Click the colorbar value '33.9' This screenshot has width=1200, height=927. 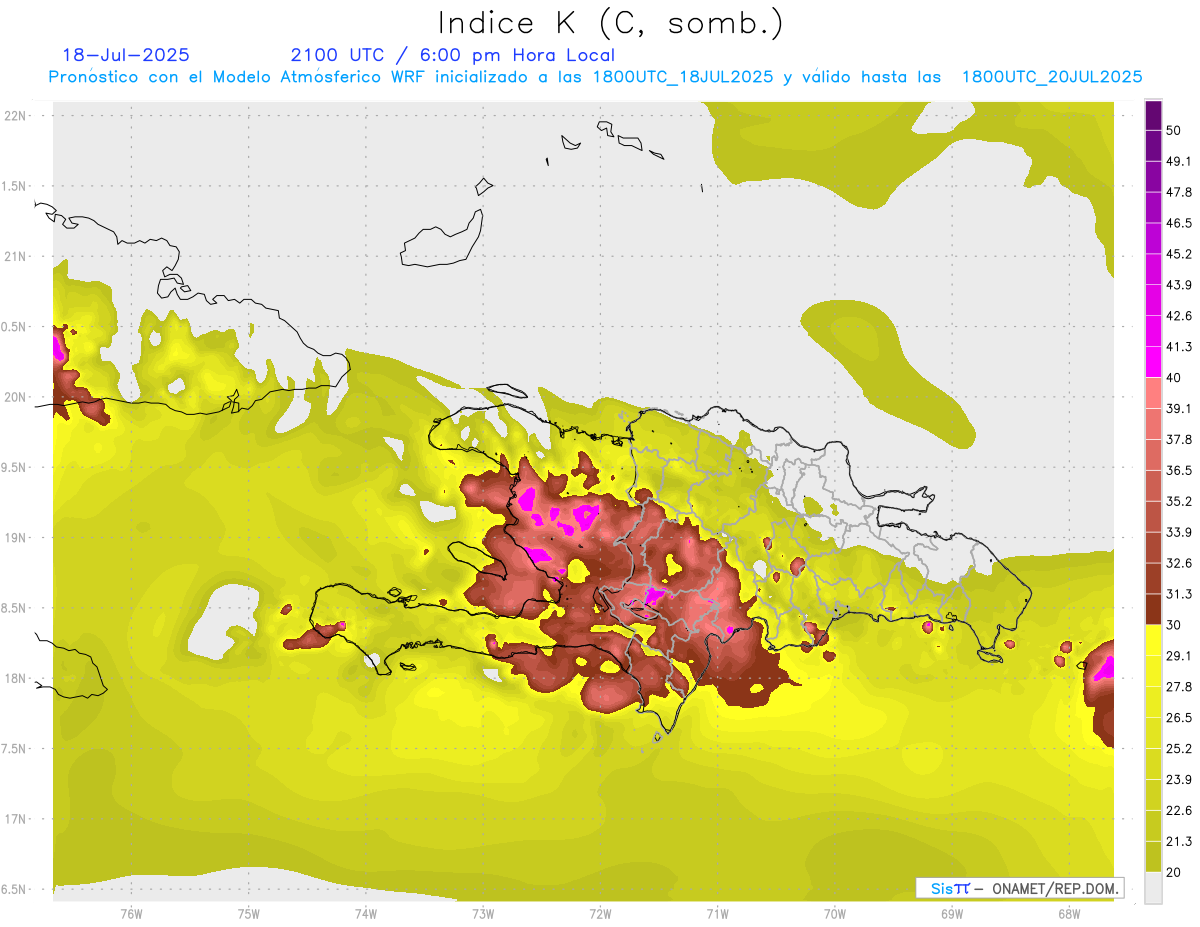pos(1179,533)
